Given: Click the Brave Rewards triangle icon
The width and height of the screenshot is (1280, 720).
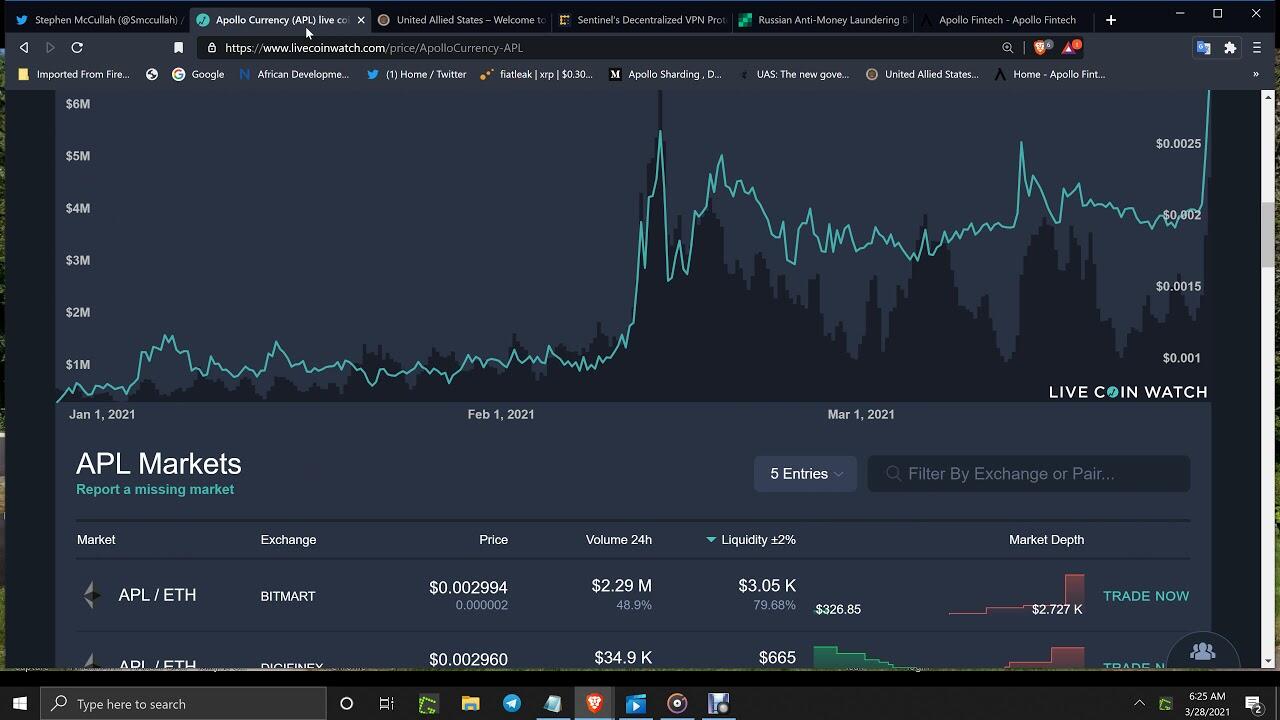Looking at the screenshot, I should tap(1069, 47).
